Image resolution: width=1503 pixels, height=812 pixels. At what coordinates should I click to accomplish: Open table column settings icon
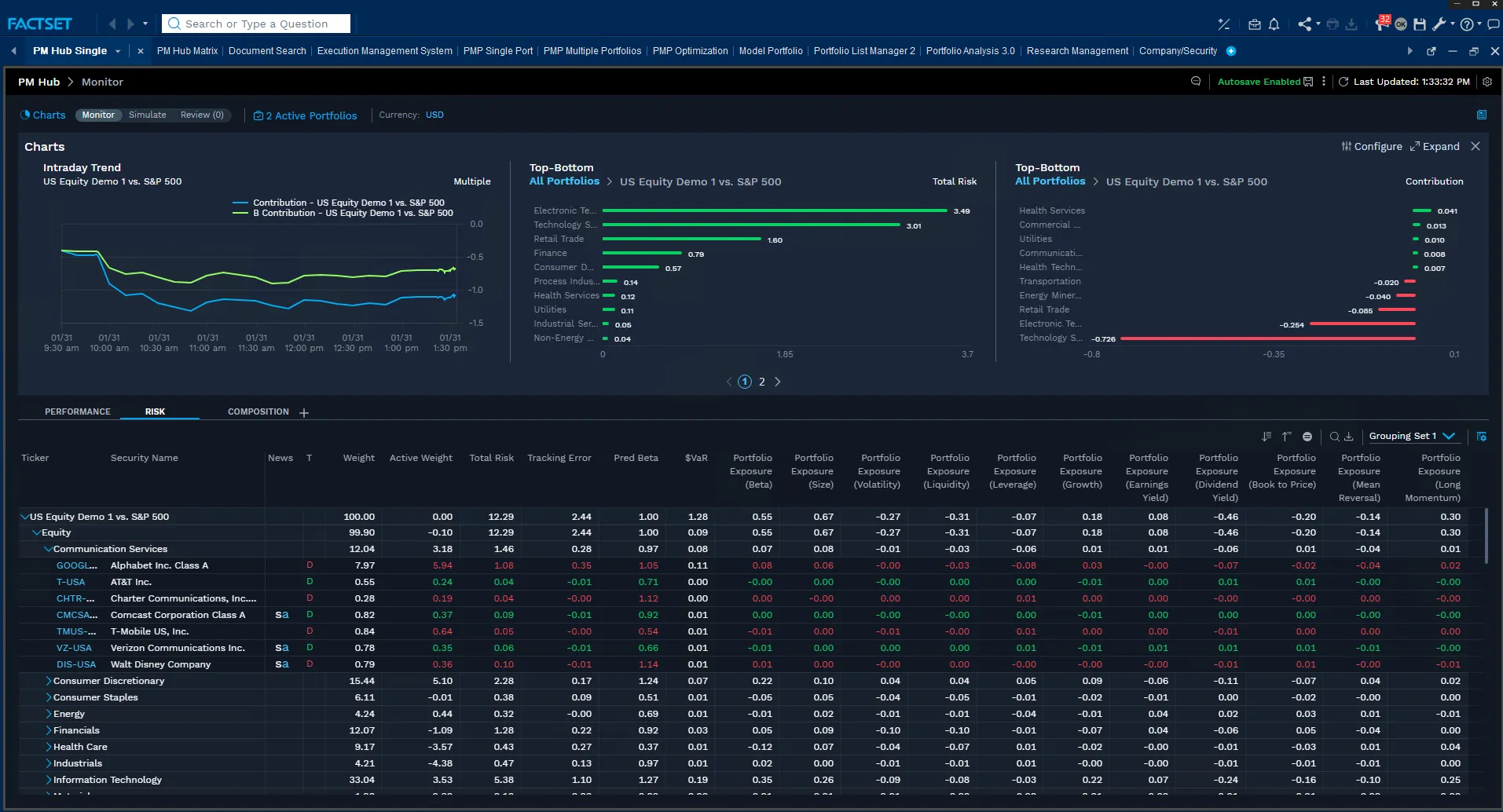(x=1481, y=437)
